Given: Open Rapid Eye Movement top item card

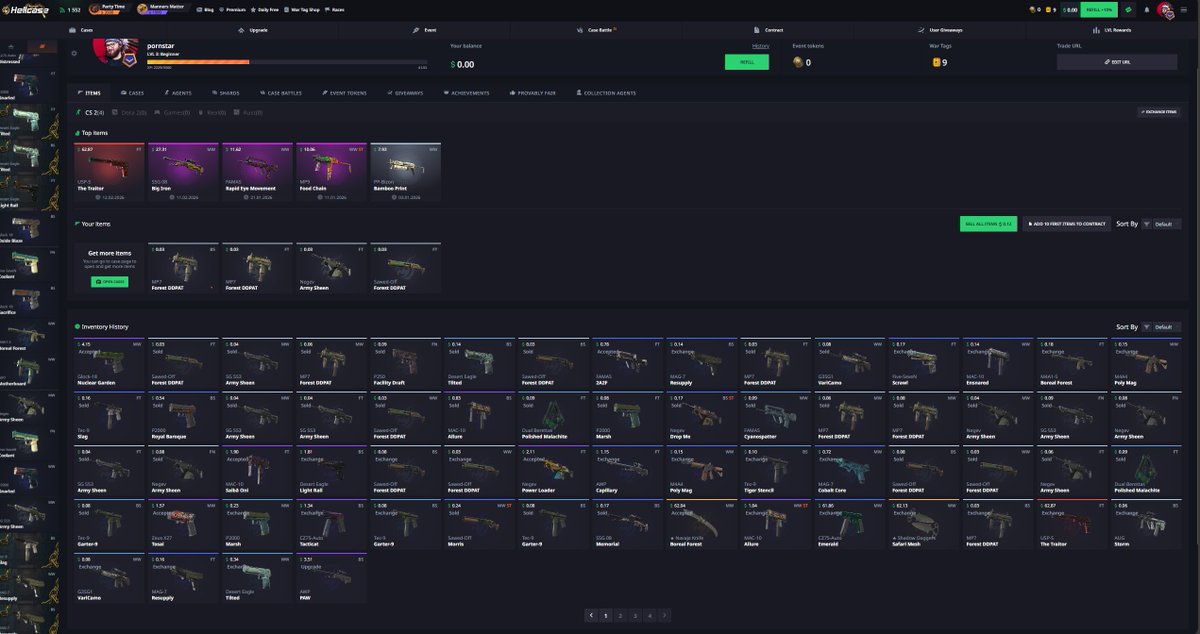Looking at the screenshot, I should pyautogui.click(x=257, y=173).
